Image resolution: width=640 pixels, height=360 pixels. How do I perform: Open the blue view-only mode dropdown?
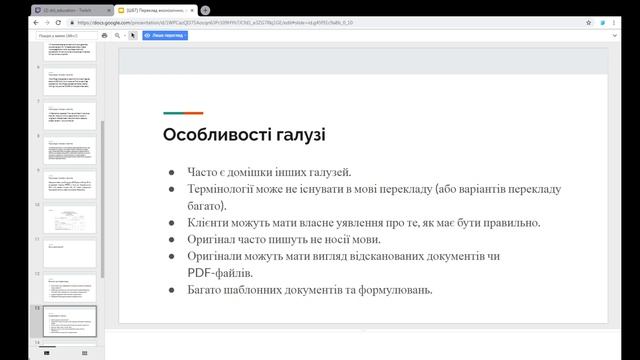click(165, 36)
